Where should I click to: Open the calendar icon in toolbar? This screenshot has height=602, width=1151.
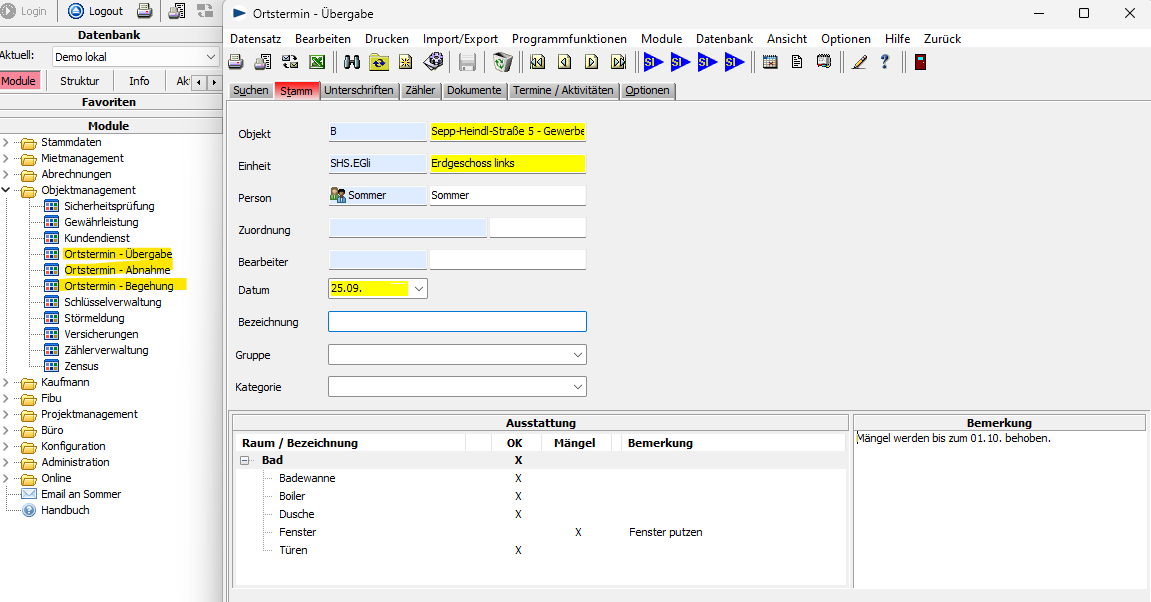pyautogui.click(x=770, y=62)
